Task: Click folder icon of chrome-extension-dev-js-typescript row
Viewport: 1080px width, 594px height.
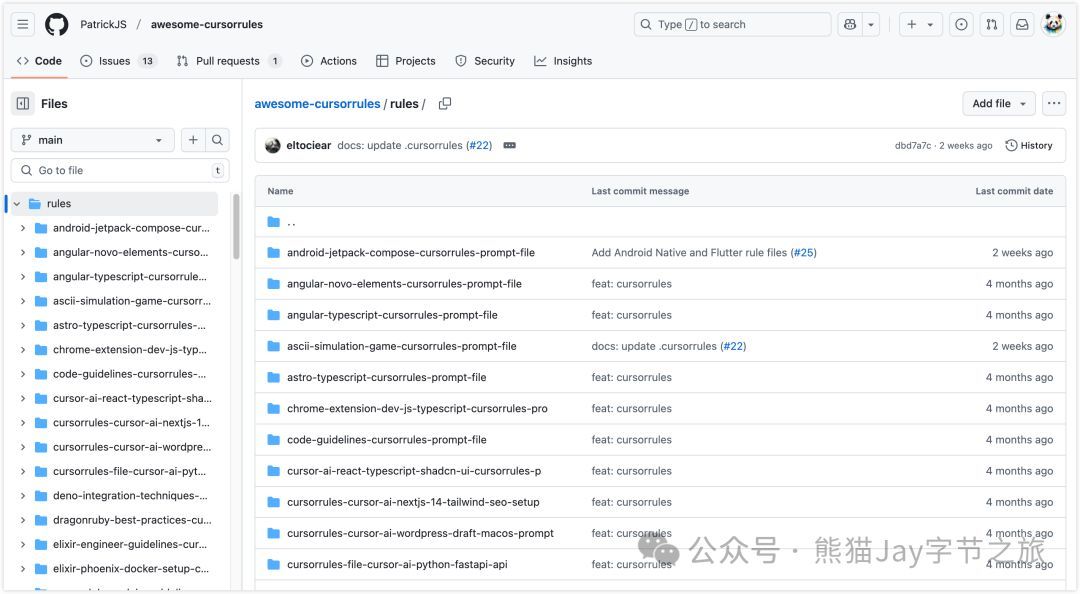Action: [273, 409]
